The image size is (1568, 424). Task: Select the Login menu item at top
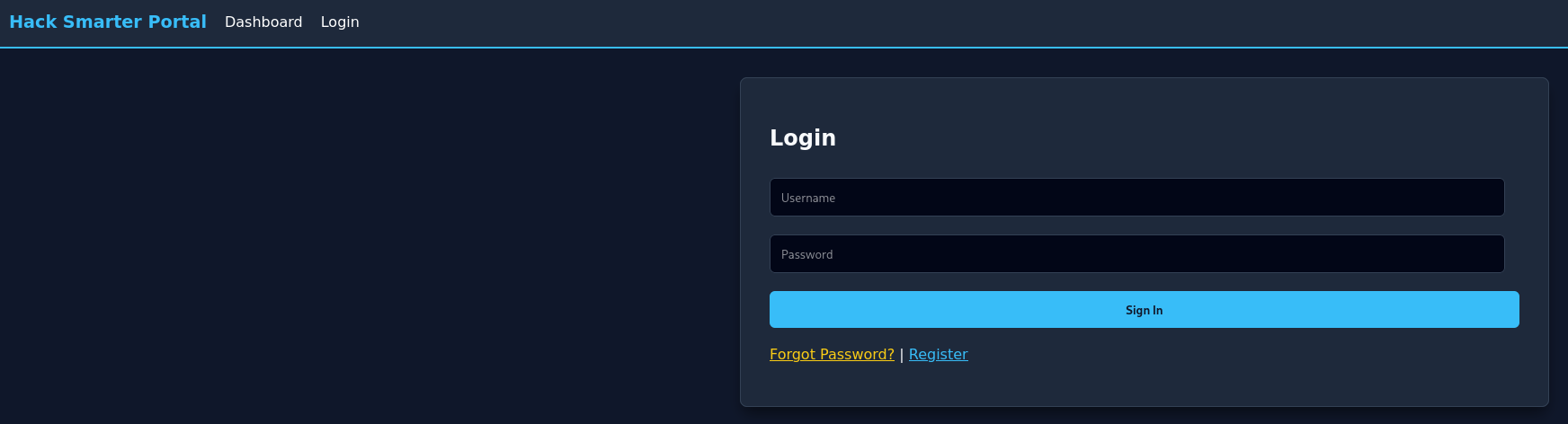(340, 22)
